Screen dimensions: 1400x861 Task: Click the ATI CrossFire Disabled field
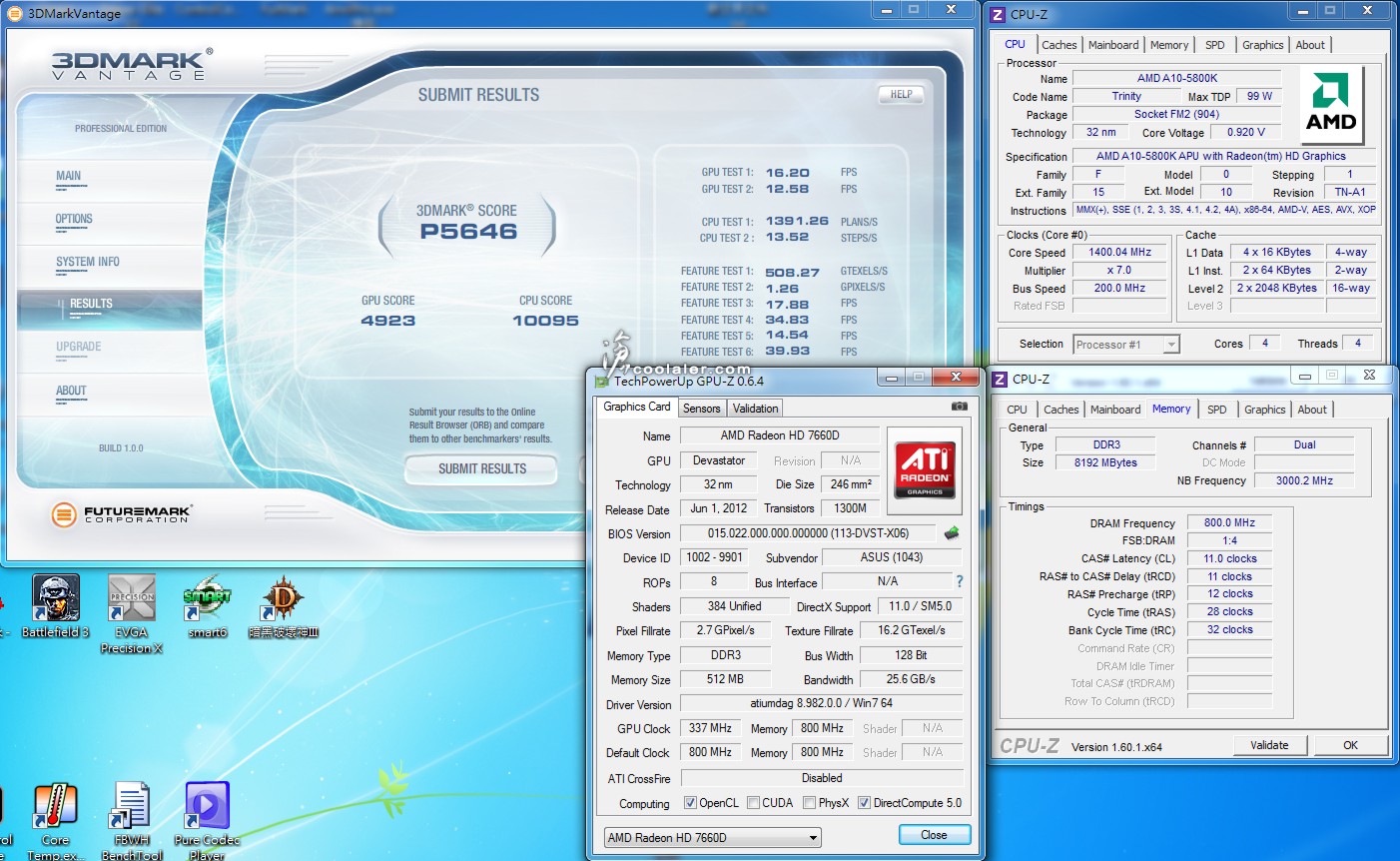pyautogui.click(x=821, y=778)
